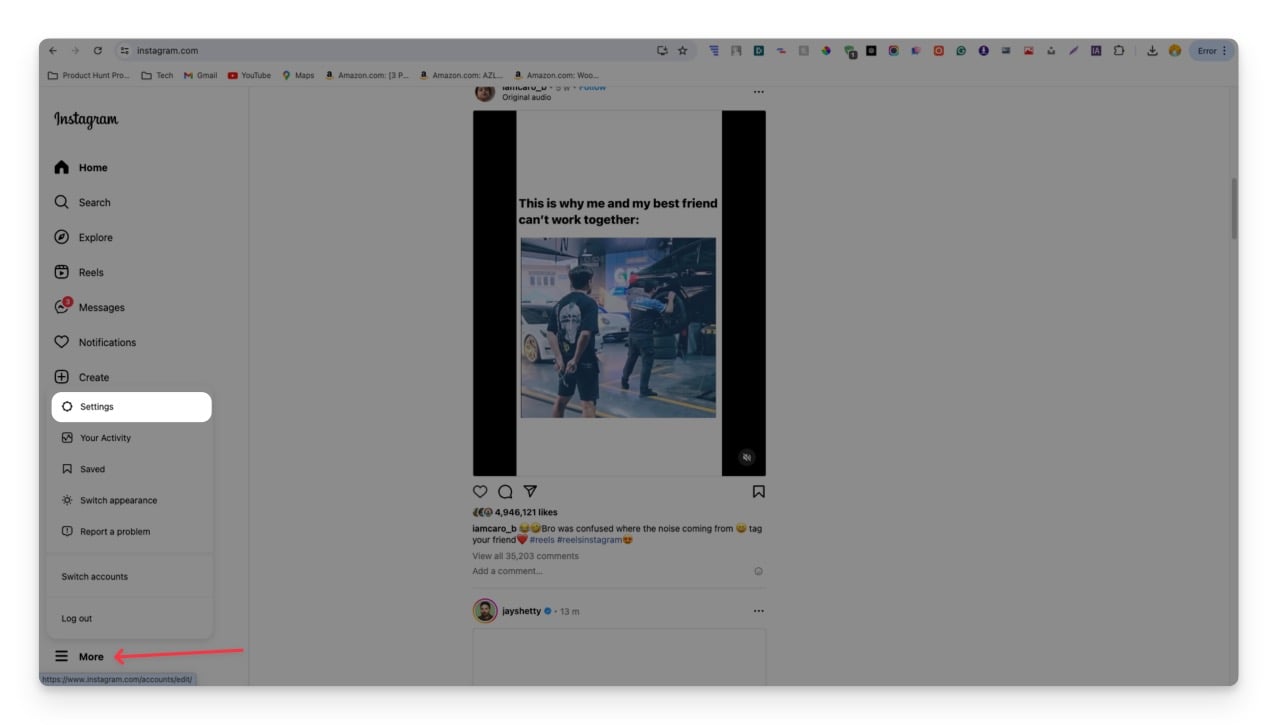Save the iamcaro_b reel with bookmark
This screenshot has height=725, width=1277.
[759, 491]
